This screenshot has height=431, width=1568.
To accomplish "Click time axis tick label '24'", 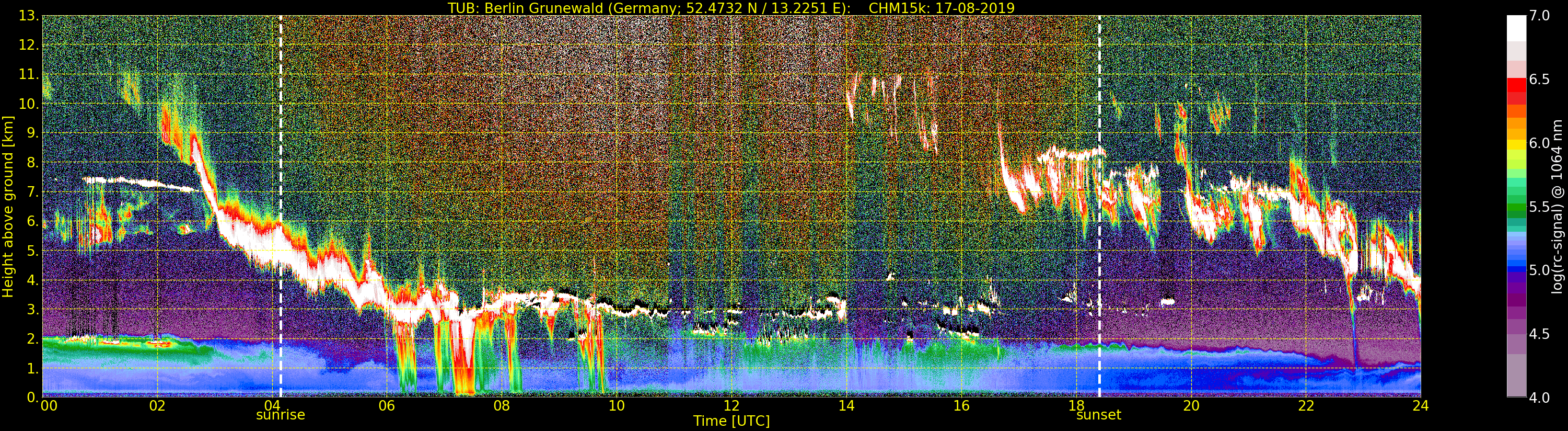I will pyautogui.click(x=1420, y=405).
